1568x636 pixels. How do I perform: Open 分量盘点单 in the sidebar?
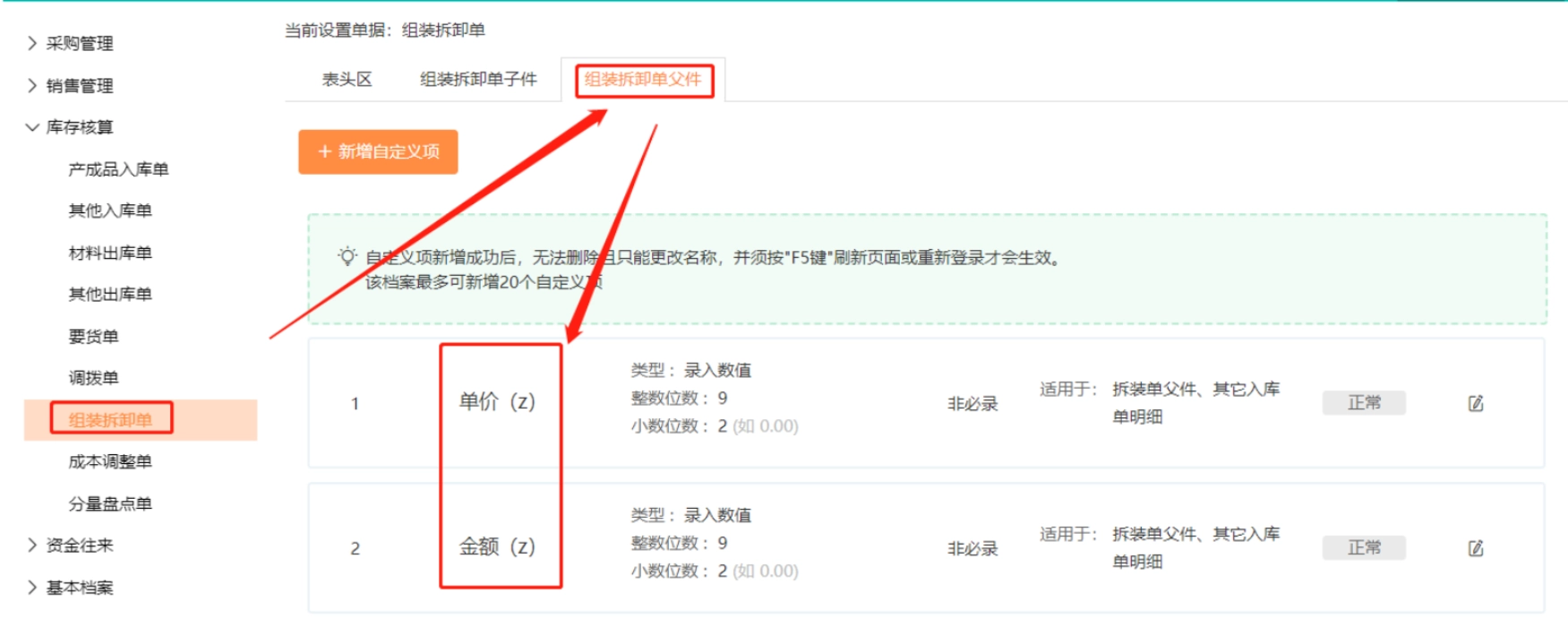110,503
